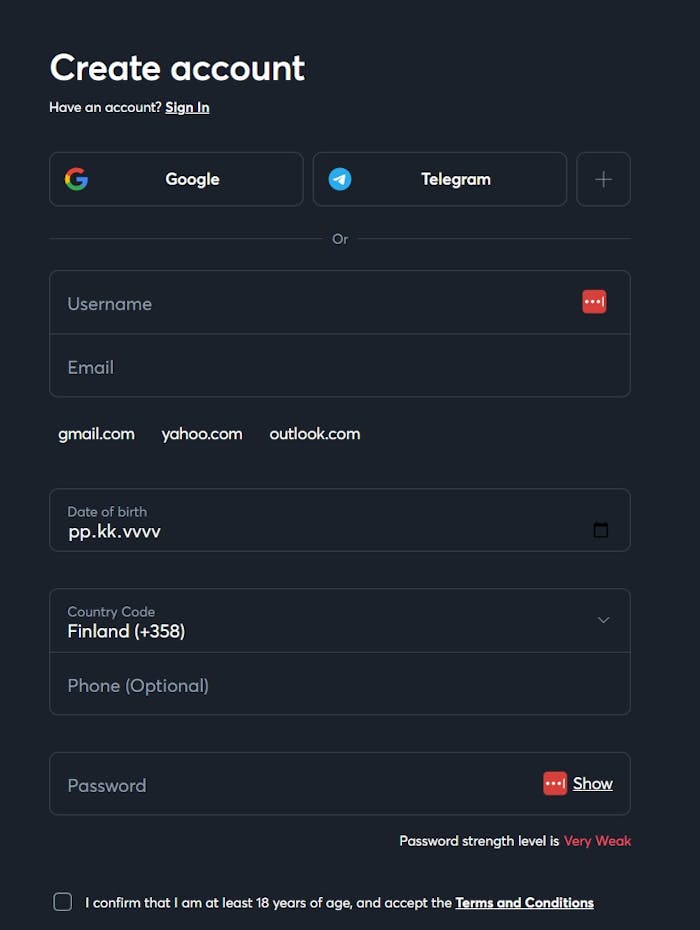Screen dimensions: 700x930
Task: Check the 18 years age confirmation box
Action: pyautogui.click(x=62, y=902)
